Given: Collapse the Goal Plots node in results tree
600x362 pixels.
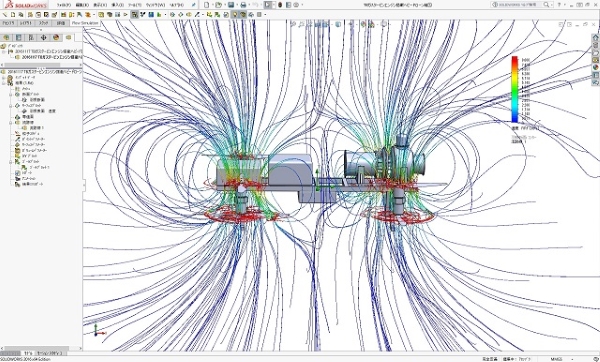Looking at the screenshot, I should (x=11, y=162).
